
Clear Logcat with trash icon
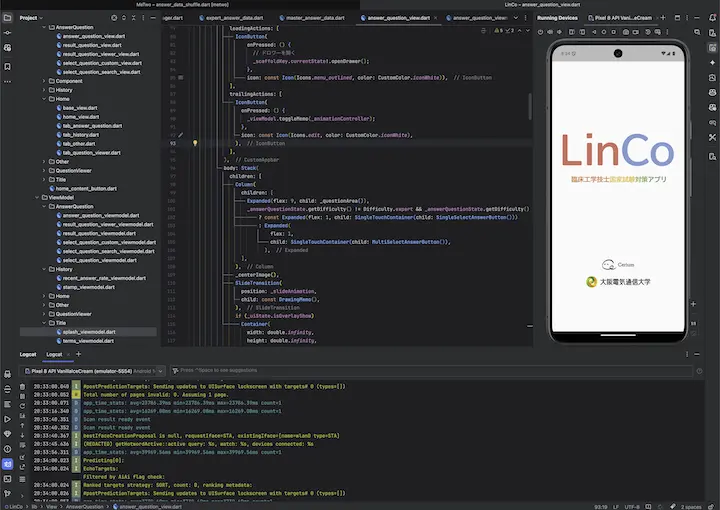tap(22, 387)
